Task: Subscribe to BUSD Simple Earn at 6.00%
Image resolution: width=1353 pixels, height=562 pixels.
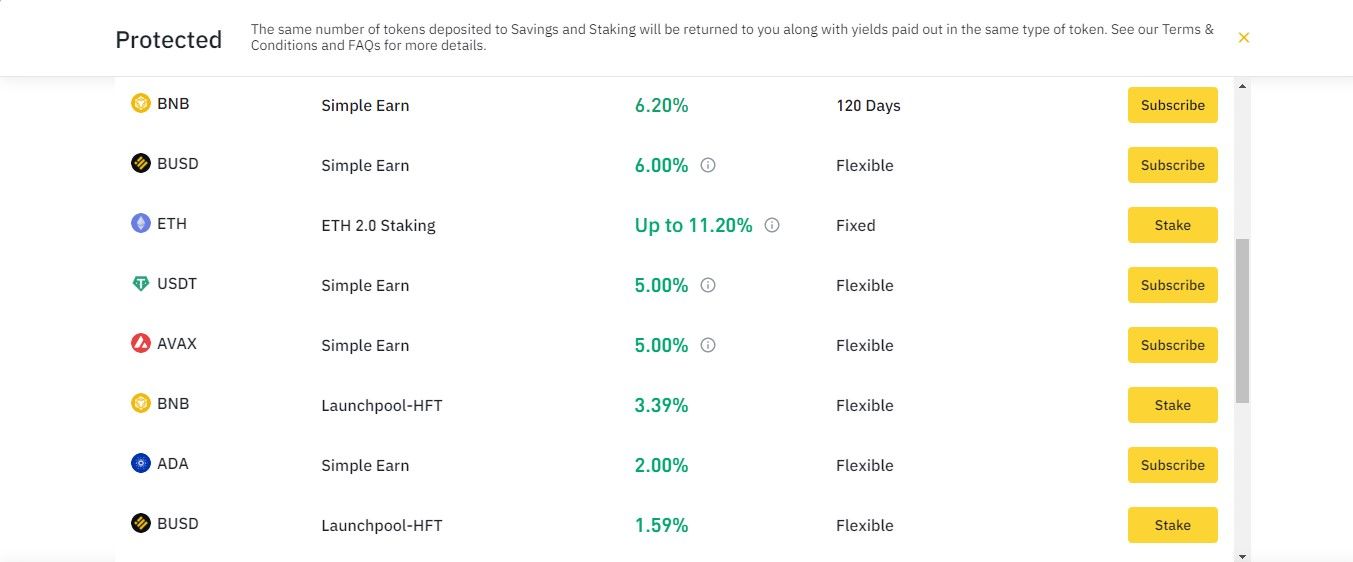Action: (1172, 165)
